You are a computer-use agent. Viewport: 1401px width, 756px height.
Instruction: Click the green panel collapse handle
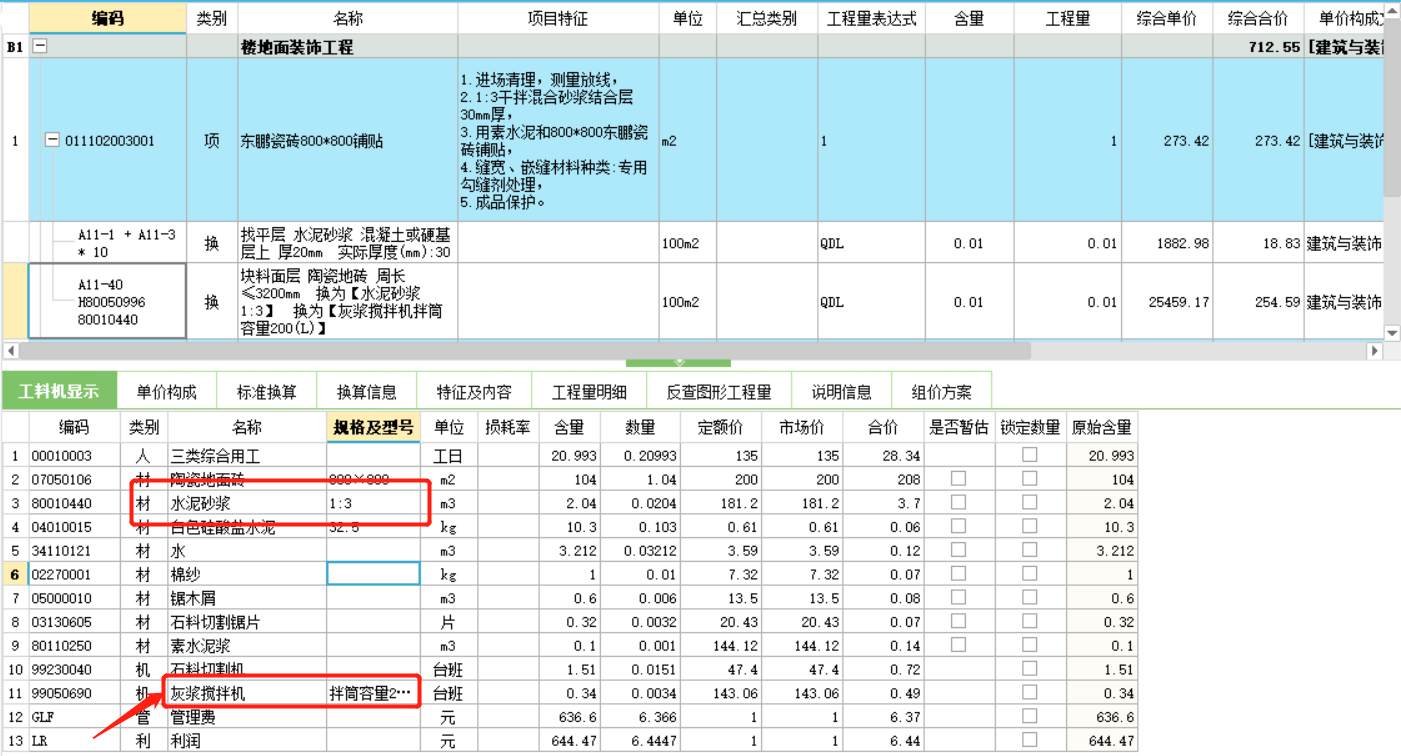pos(679,362)
